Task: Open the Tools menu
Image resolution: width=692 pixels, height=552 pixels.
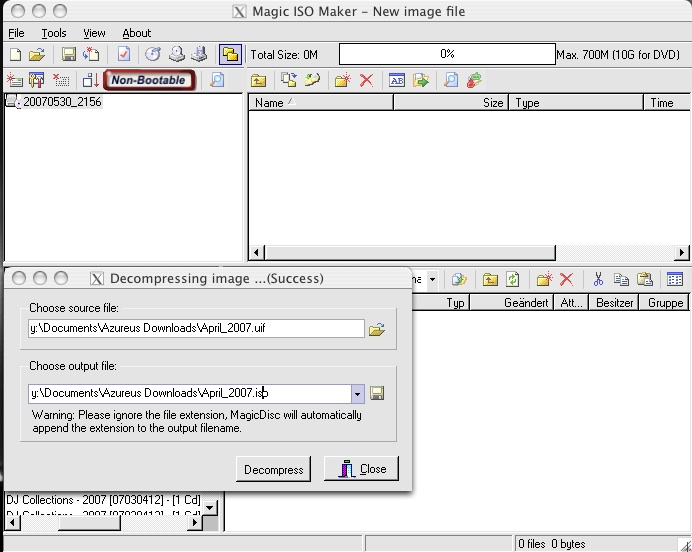Action: pos(54,33)
